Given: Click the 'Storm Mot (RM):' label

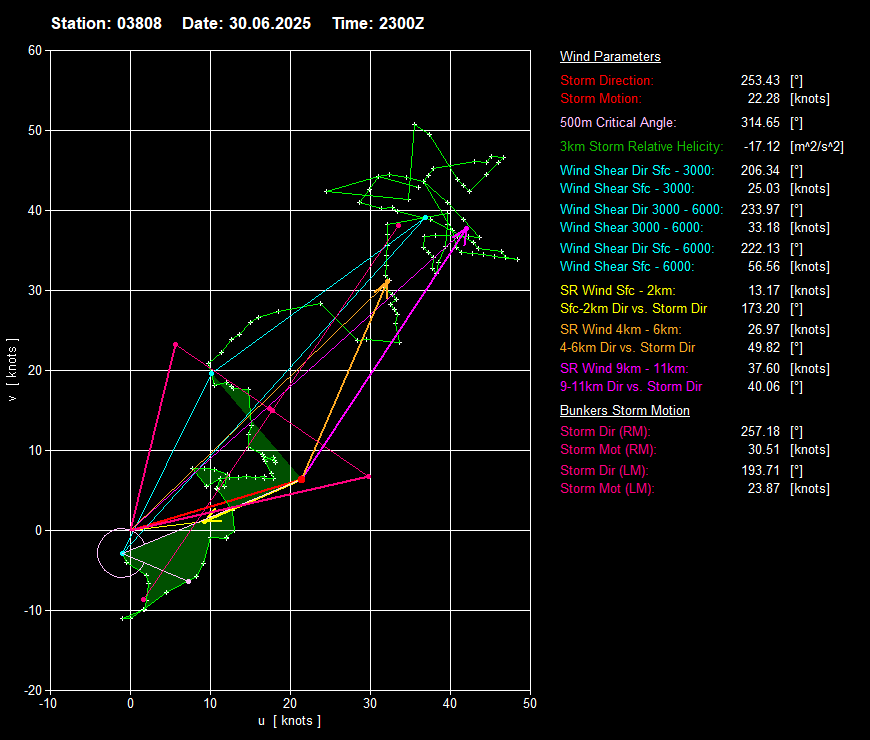Looking at the screenshot, I should (608, 450).
